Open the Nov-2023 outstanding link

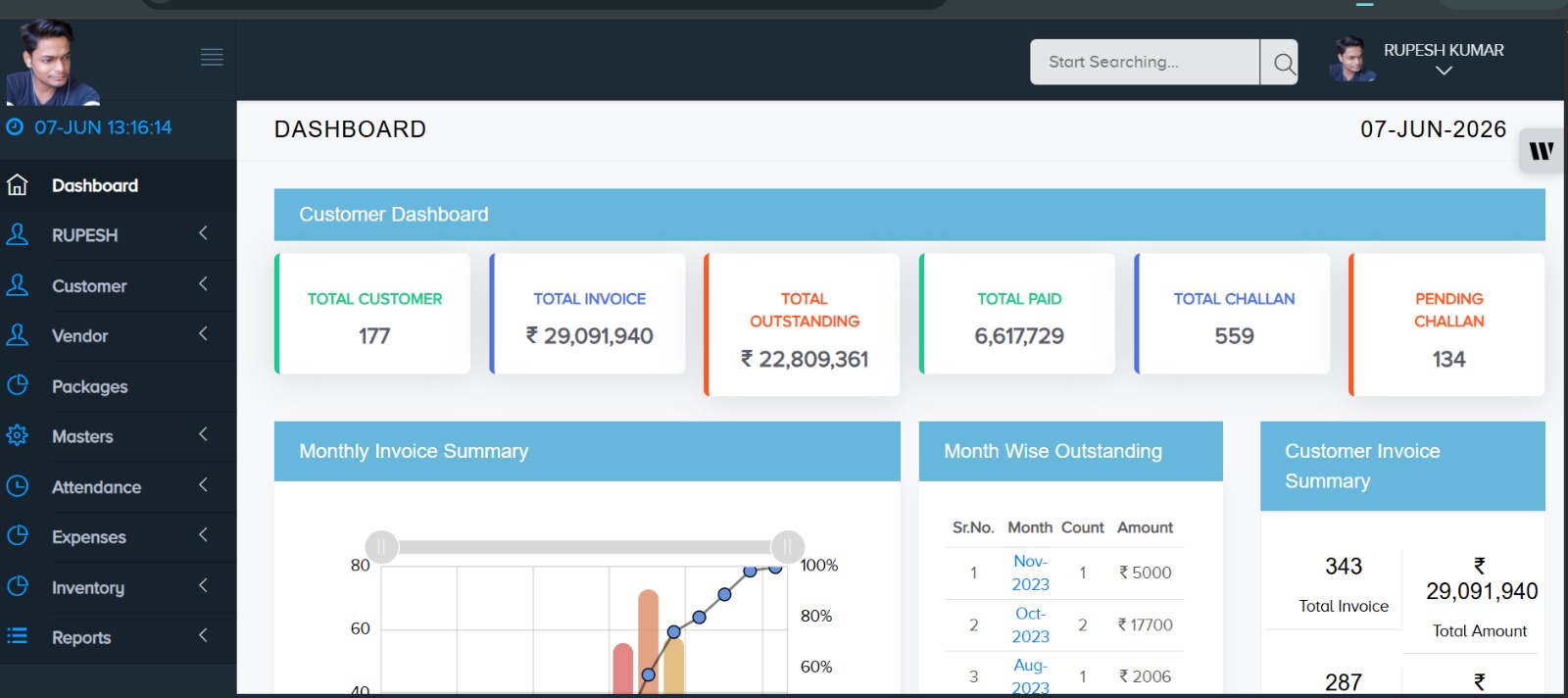(1030, 573)
